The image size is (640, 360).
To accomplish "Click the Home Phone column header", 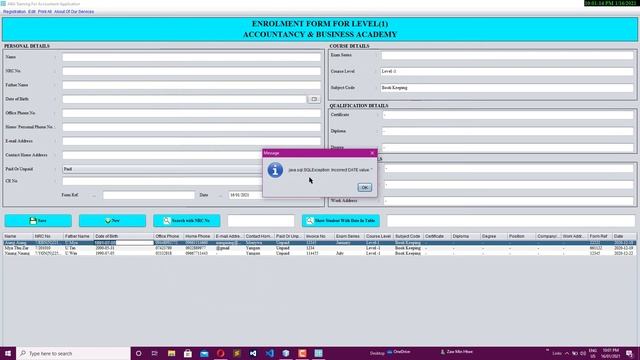I will [x=199, y=236].
